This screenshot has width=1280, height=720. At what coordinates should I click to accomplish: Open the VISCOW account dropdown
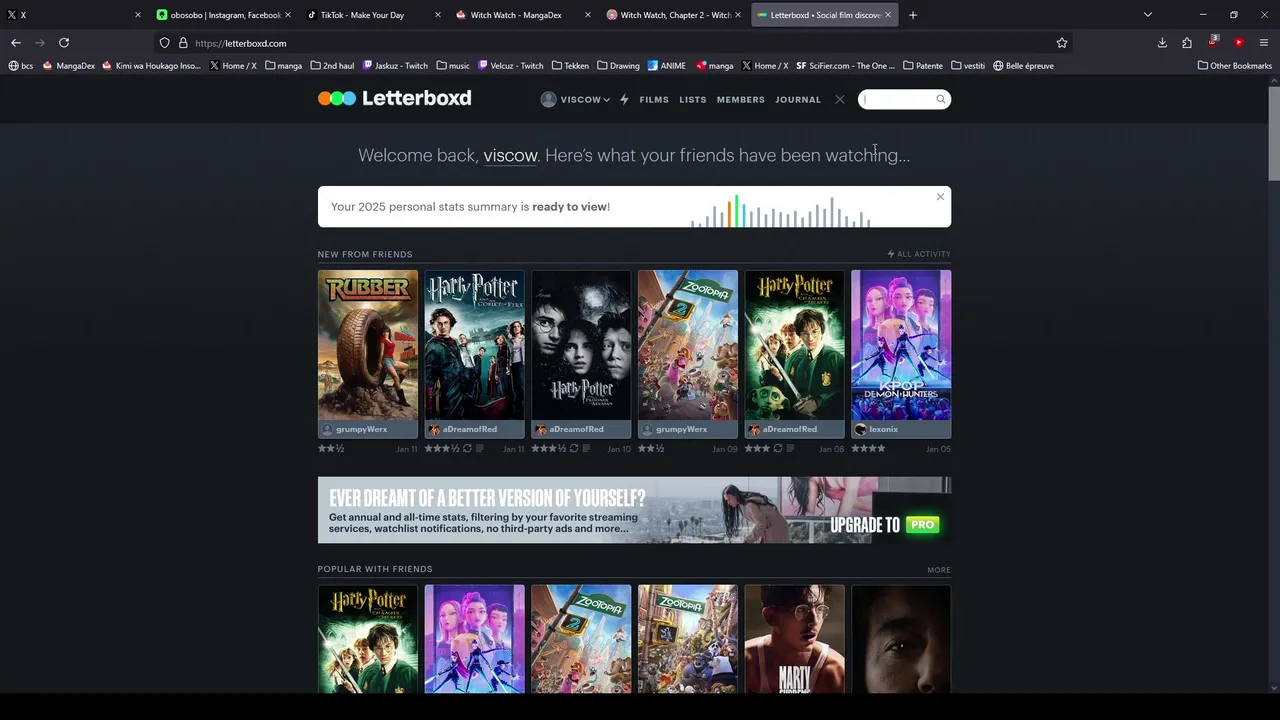[585, 99]
